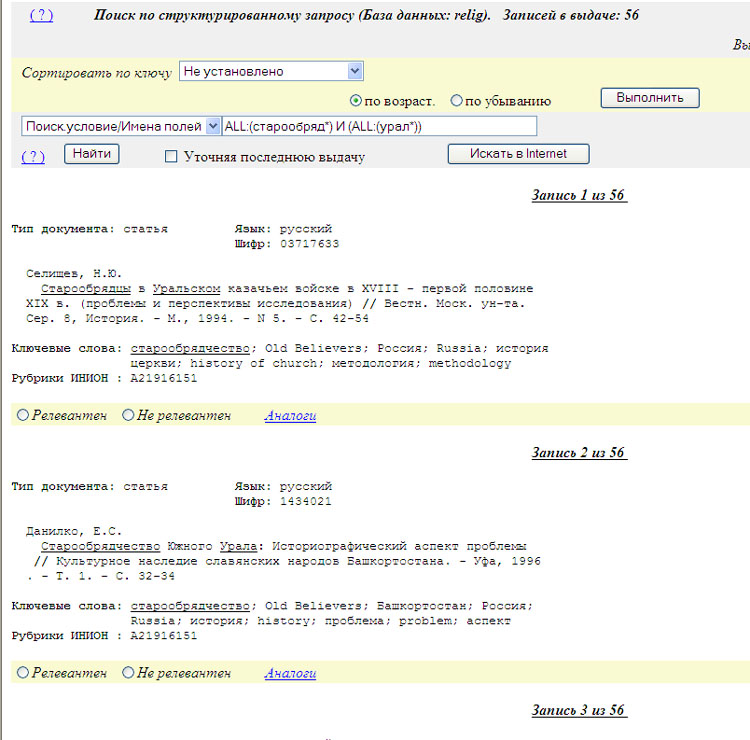The image size is (750, 740).
Task: Click title word 'Старообрядчество' in record 2
Action: pos(100,546)
